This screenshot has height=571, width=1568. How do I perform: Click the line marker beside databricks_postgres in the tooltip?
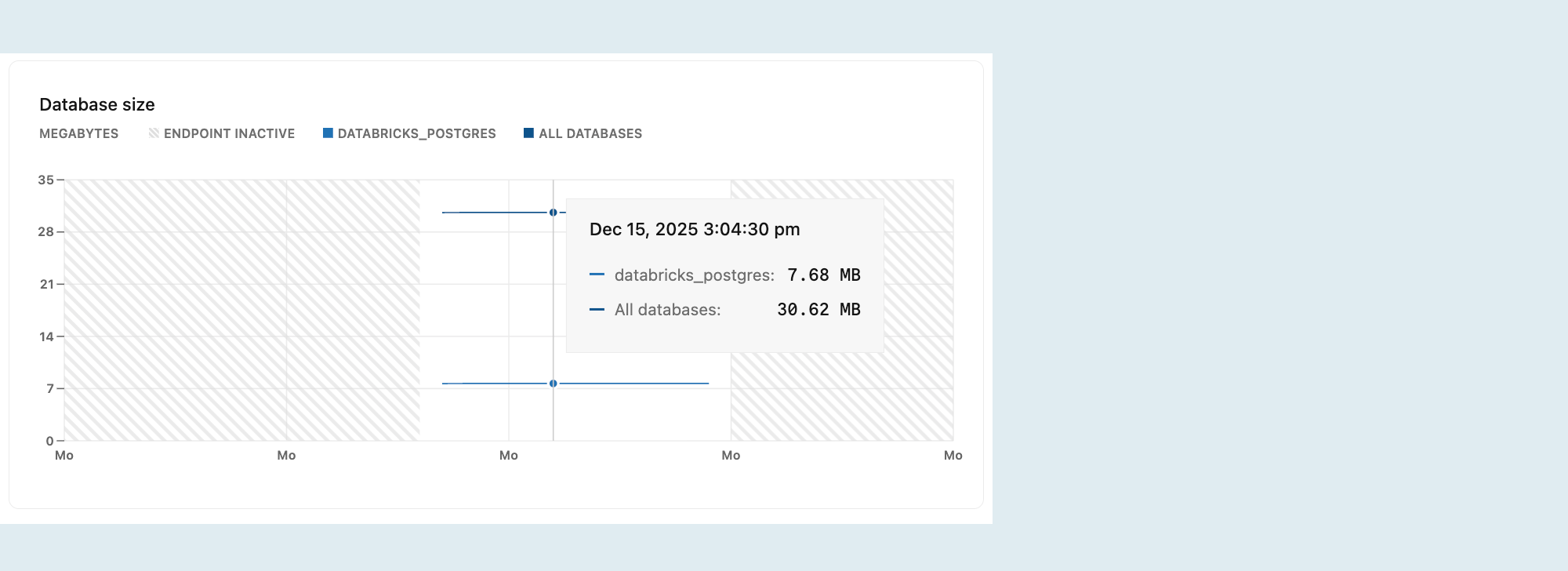coord(597,275)
